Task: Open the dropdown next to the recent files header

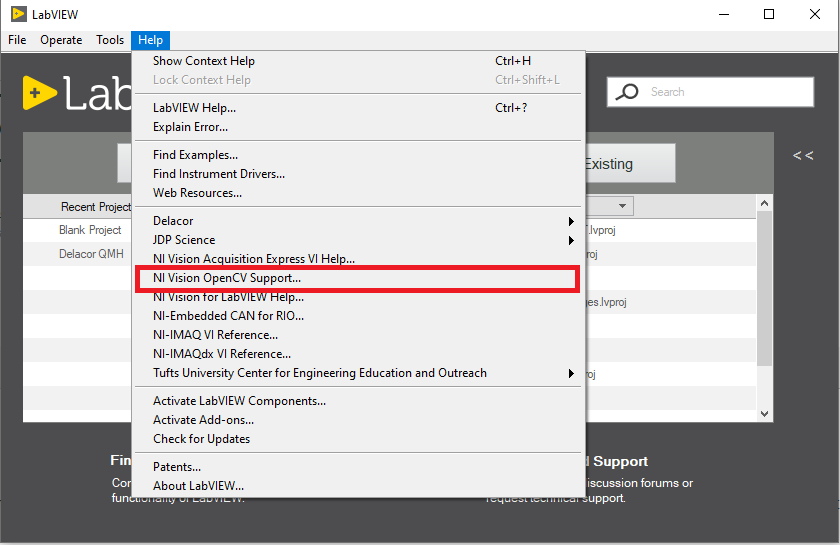Action: coord(622,206)
